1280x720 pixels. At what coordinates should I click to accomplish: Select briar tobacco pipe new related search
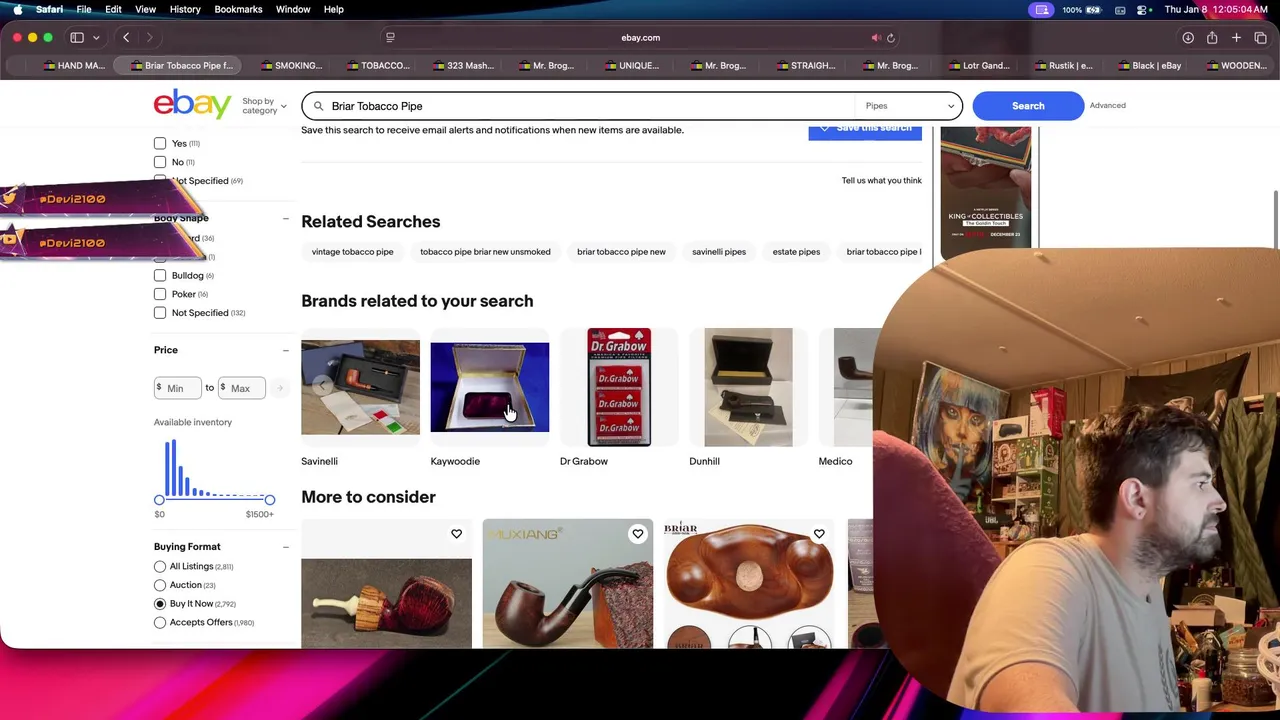pyautogui.click(x=621, y=252)
